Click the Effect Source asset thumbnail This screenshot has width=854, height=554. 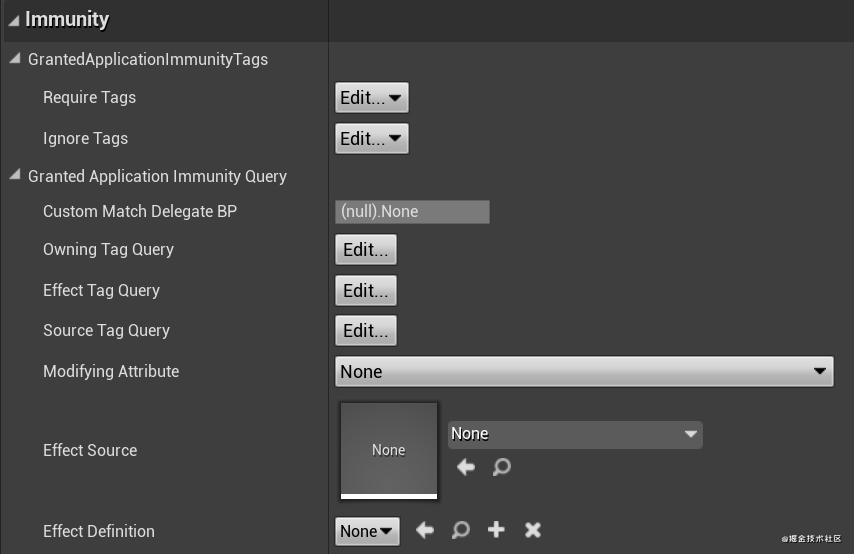coord(389,450)
